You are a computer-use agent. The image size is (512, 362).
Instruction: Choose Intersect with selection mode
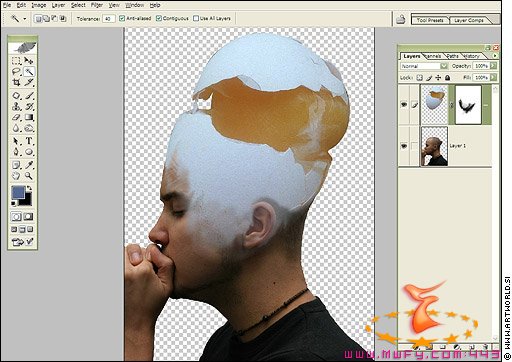point(63,19)
